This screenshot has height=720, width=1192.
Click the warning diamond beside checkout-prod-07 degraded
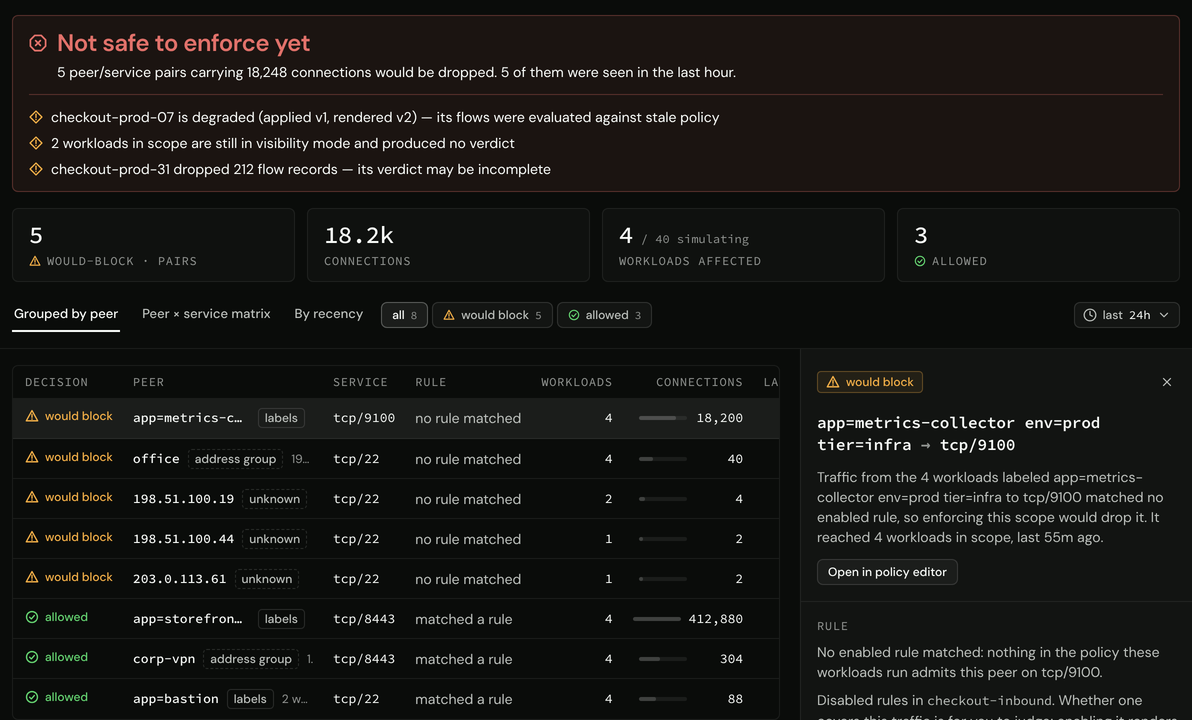pyautogui.click(x=36, y=117)
